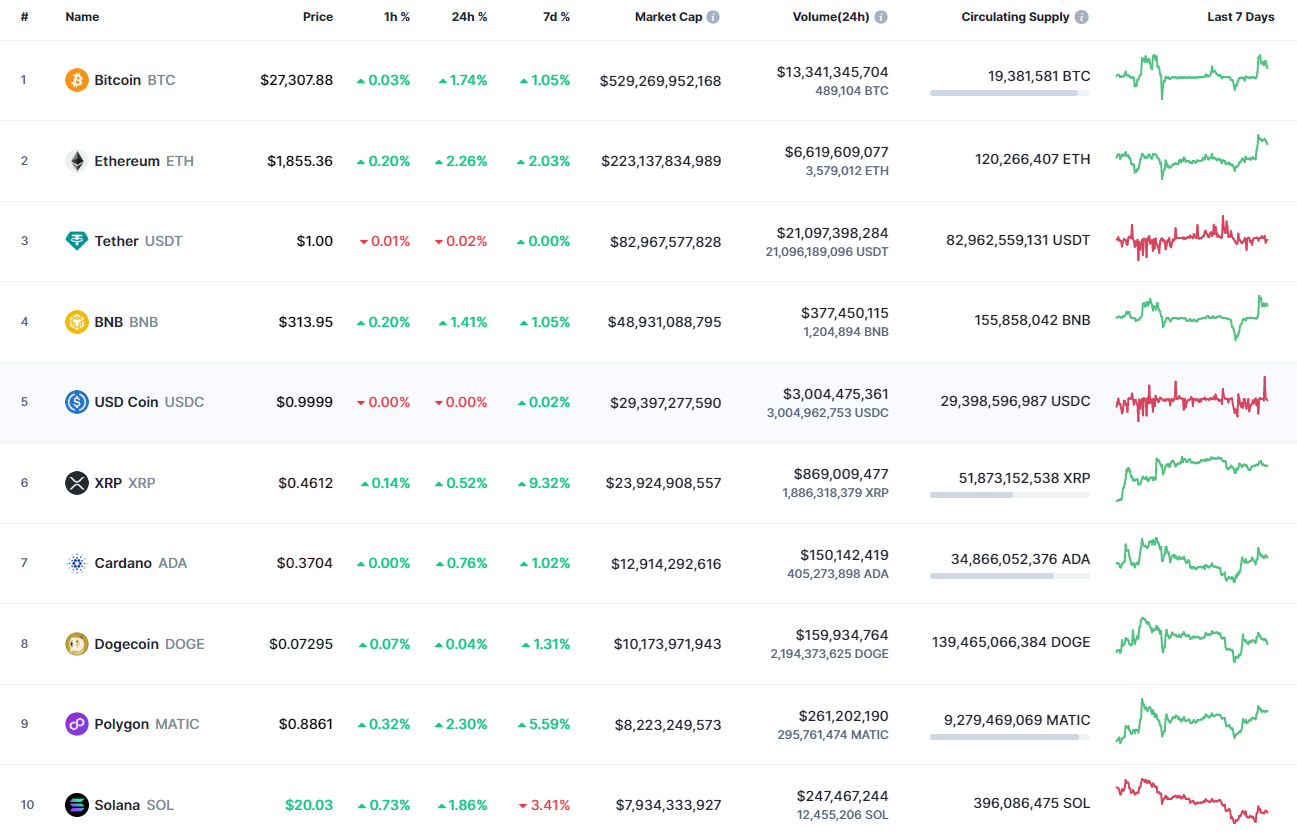
Task: Click Solana's 7-day price chart
Action: tap(1192, 800)
